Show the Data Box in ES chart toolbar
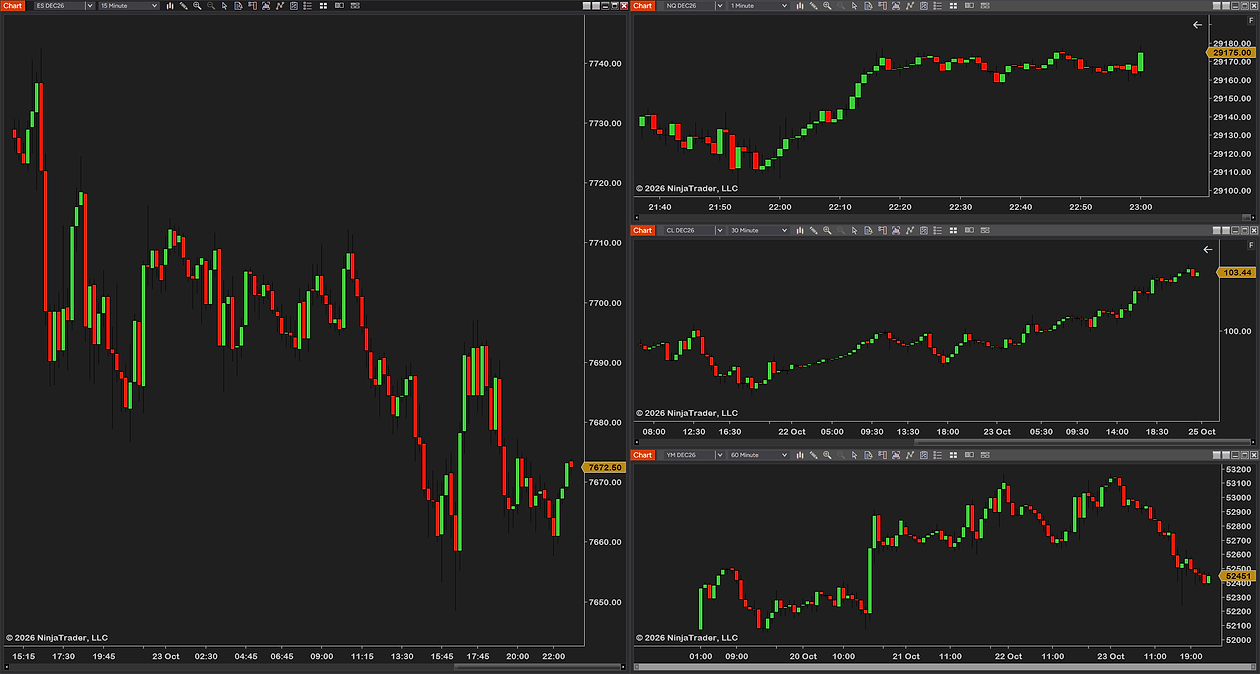The image size is (1260, 674). pyautogui.click(x=238, y=6)
